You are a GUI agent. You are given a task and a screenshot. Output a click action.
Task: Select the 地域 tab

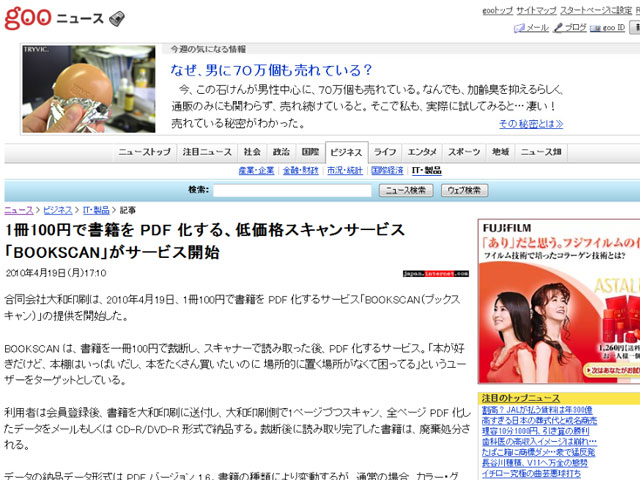tap(500, 152)
